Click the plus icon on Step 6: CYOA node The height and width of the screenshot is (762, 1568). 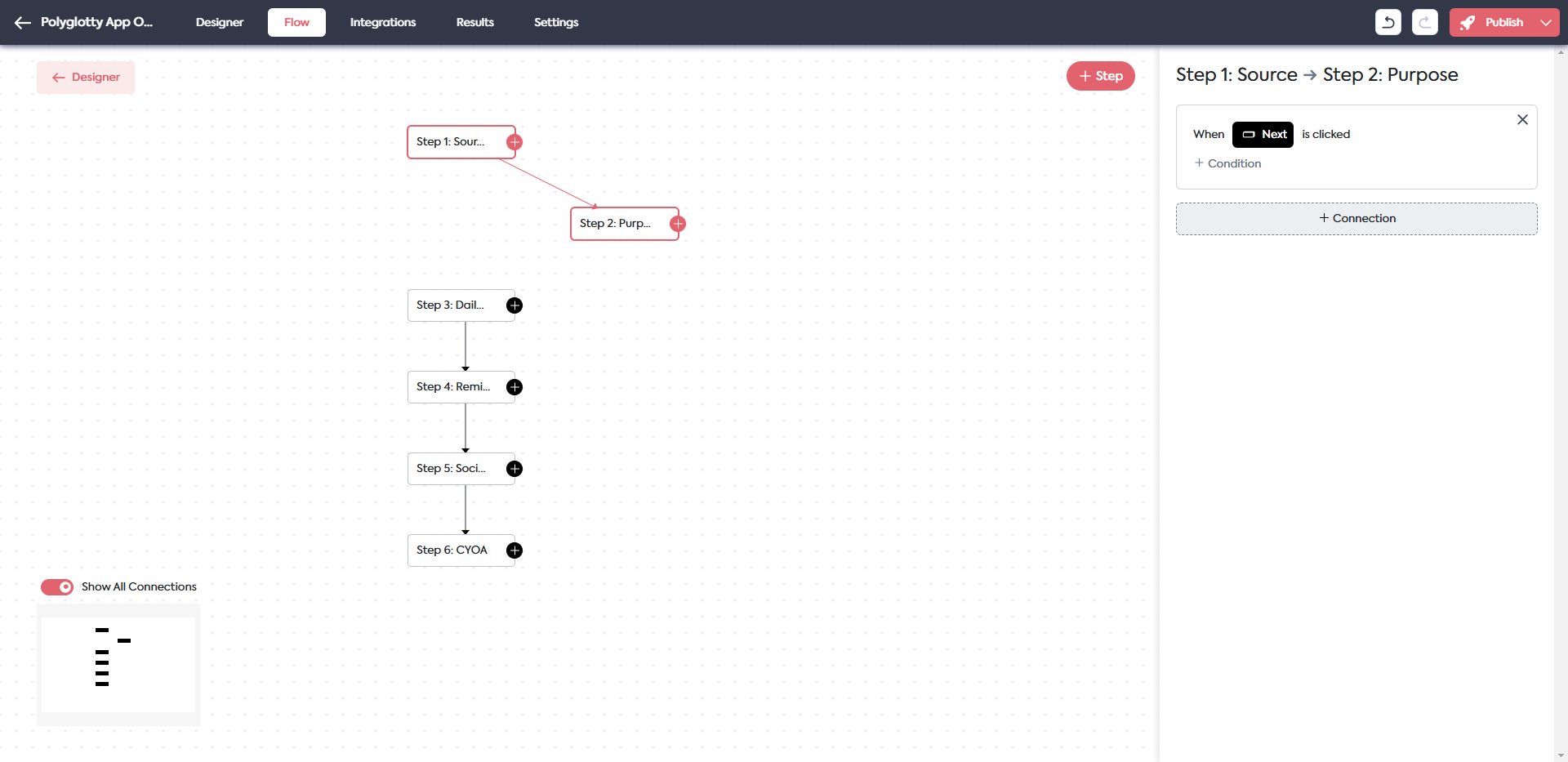[x=514, y=550]
